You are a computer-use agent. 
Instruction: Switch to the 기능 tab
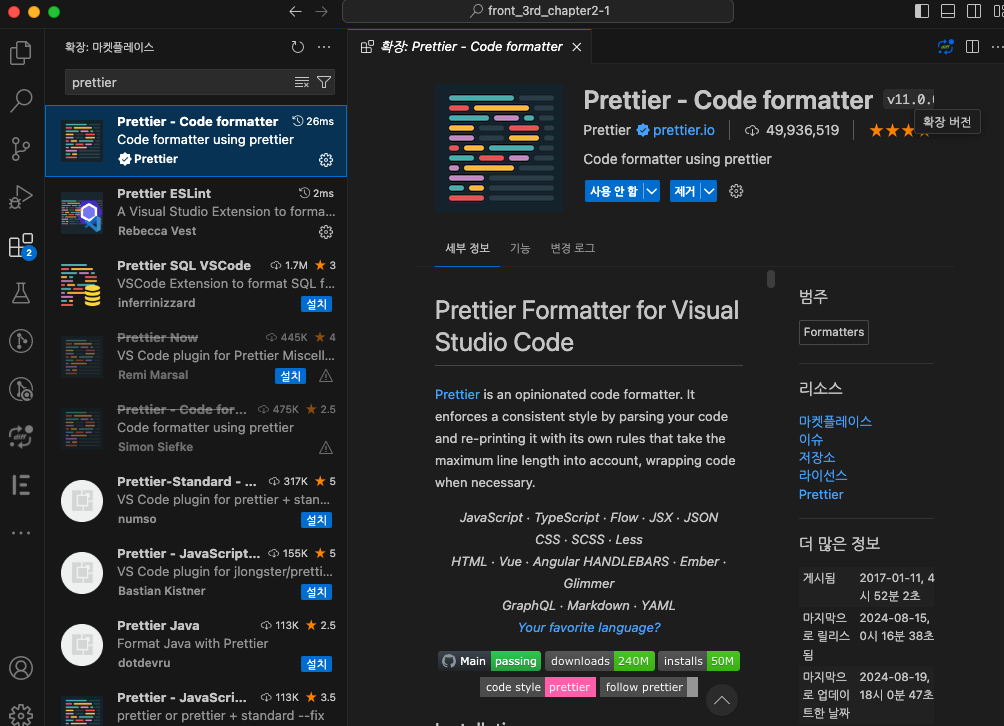point(520,248)
